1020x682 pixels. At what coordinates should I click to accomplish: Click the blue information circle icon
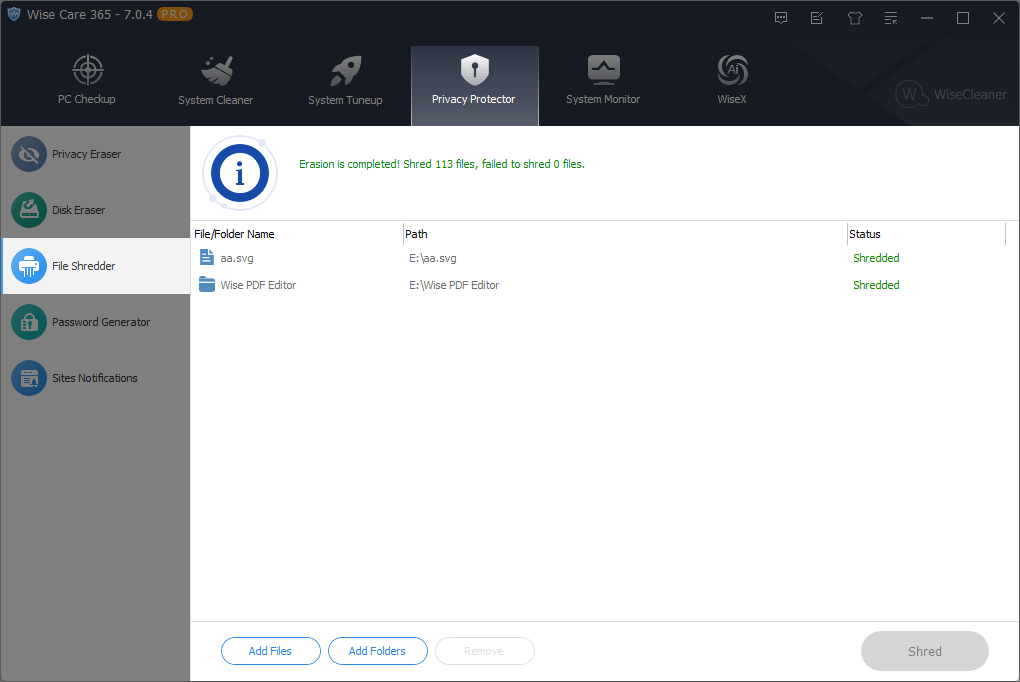tap(240, 173)
